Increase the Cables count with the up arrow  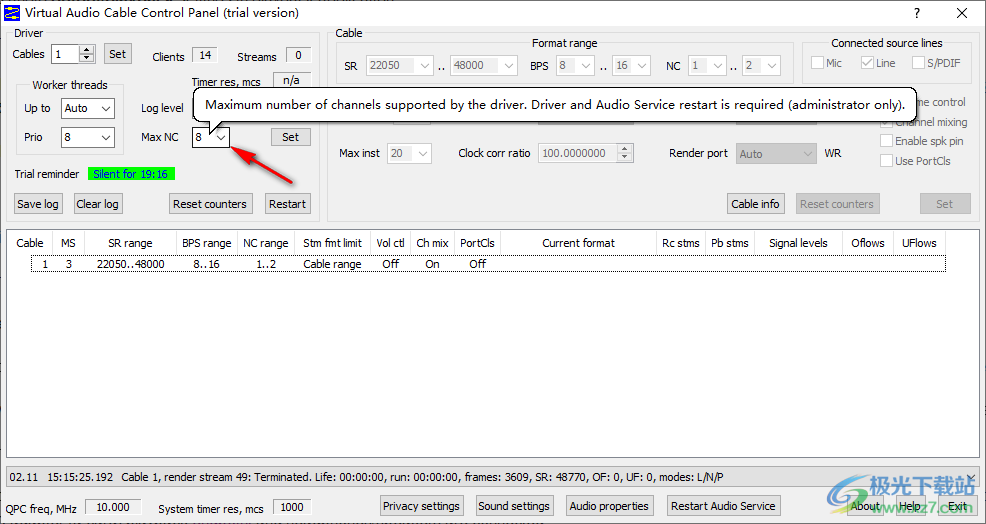87,50
